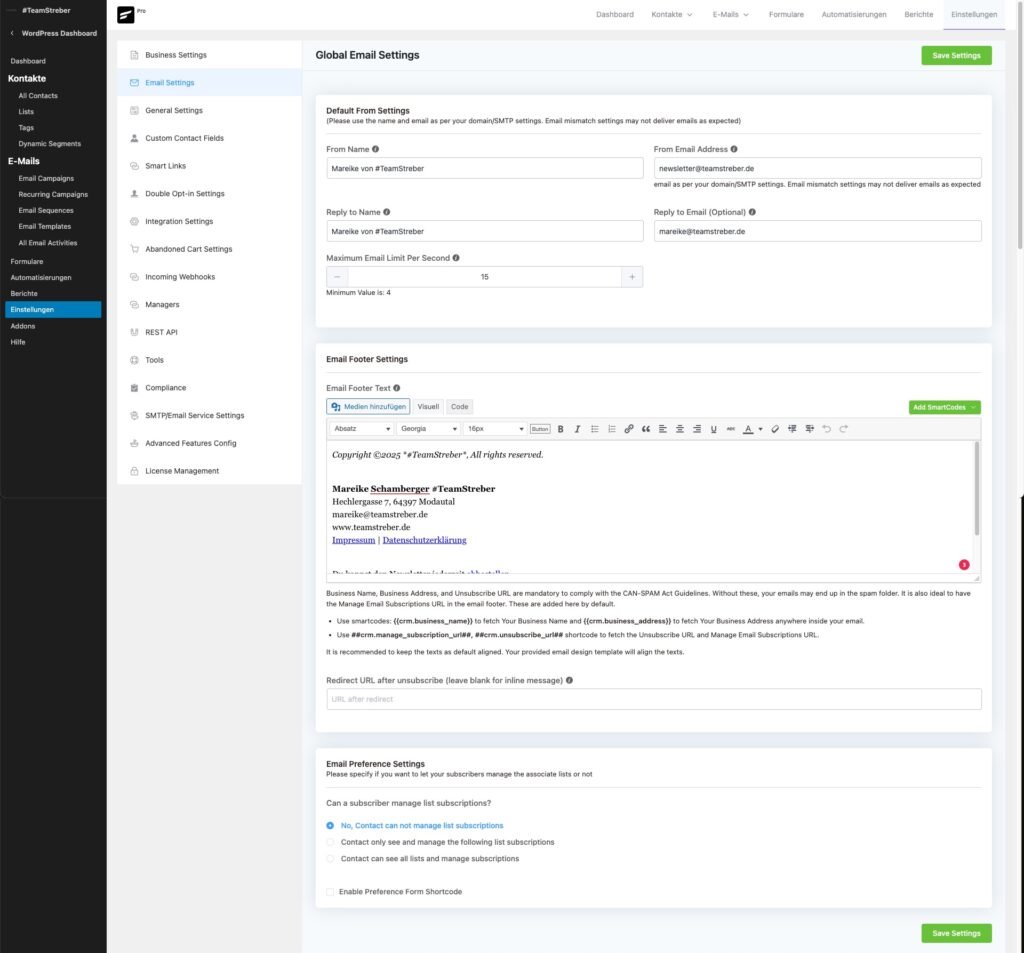
Task: Open Double Opt-in Settings in sidebar
Action: pyautogui.click(x=185, y=194)
